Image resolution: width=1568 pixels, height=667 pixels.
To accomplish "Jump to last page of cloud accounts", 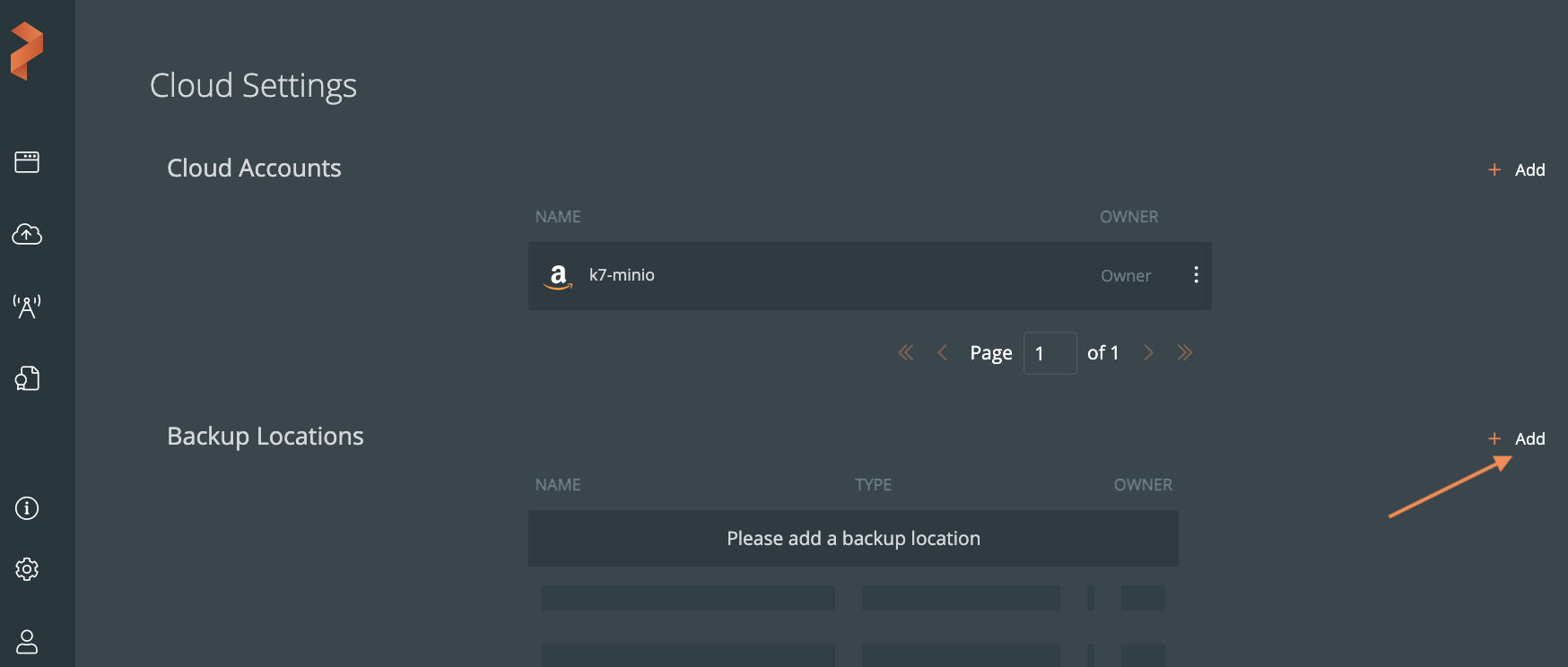I will [x=1185, y=353].
